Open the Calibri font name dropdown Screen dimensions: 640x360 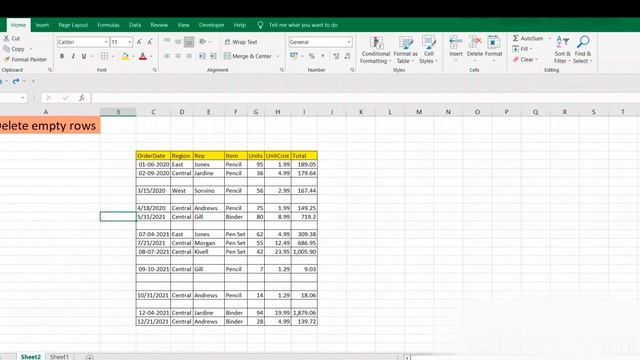click(x=106, y=42)
